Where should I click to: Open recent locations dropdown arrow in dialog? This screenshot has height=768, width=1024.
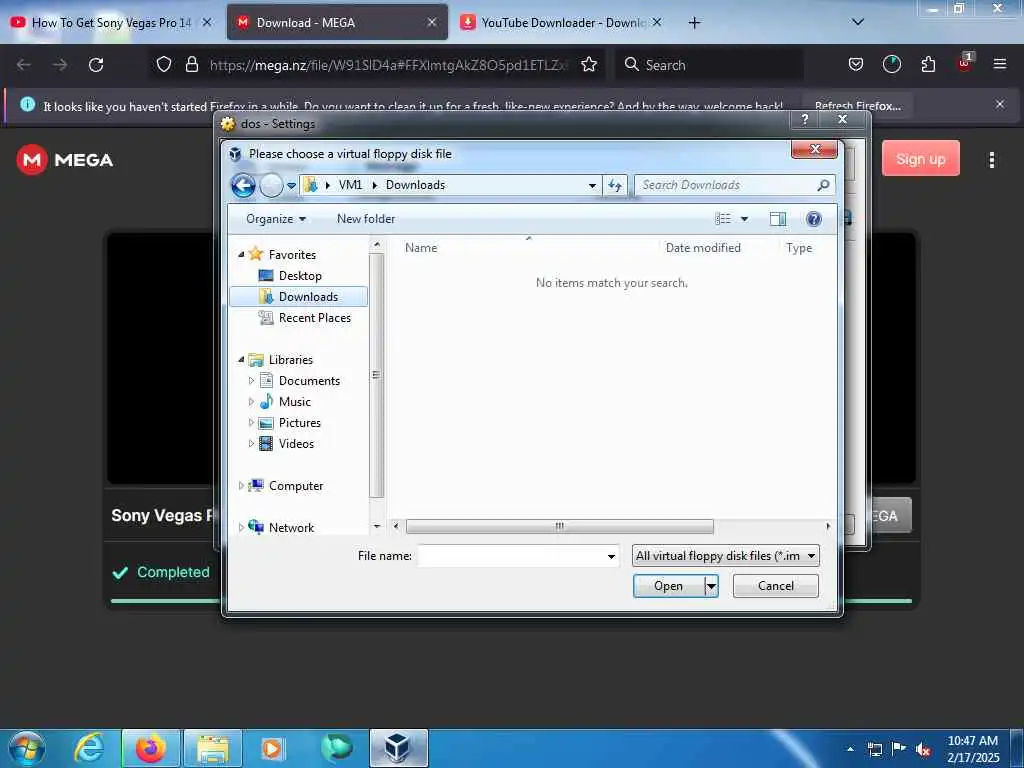291,186
